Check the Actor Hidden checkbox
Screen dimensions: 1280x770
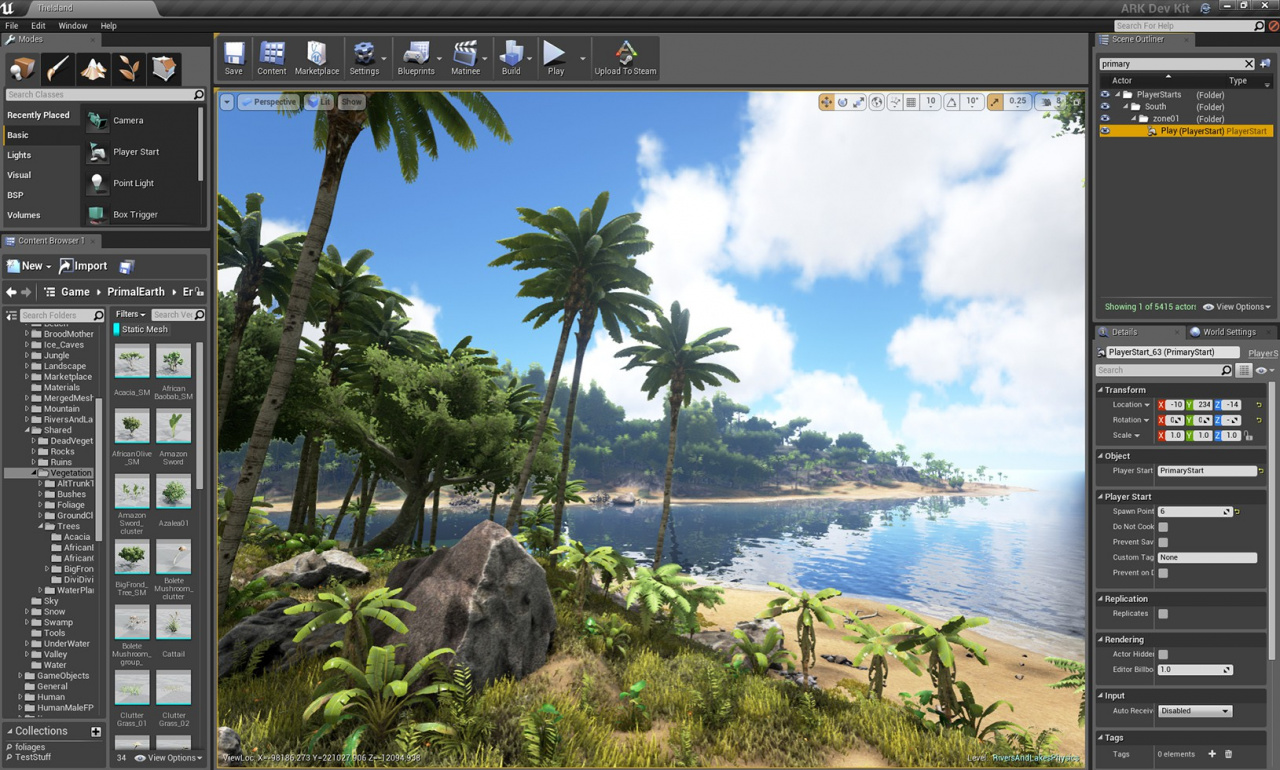click(1163, 654)
